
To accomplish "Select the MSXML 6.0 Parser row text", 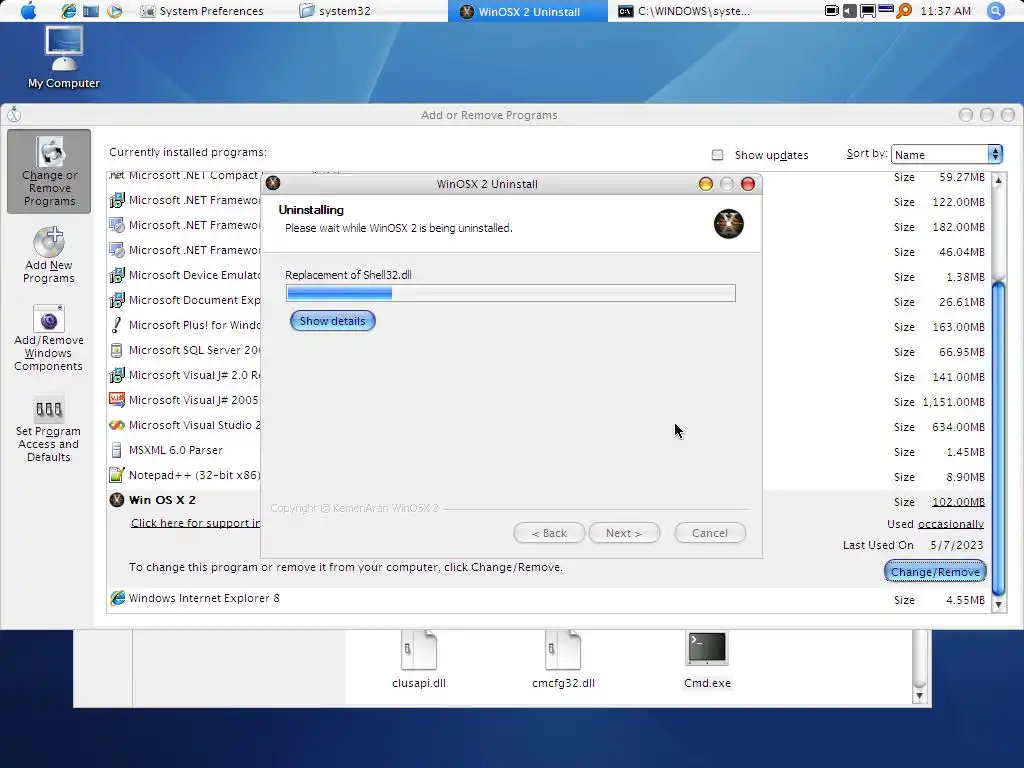I will tap(176, 450).
